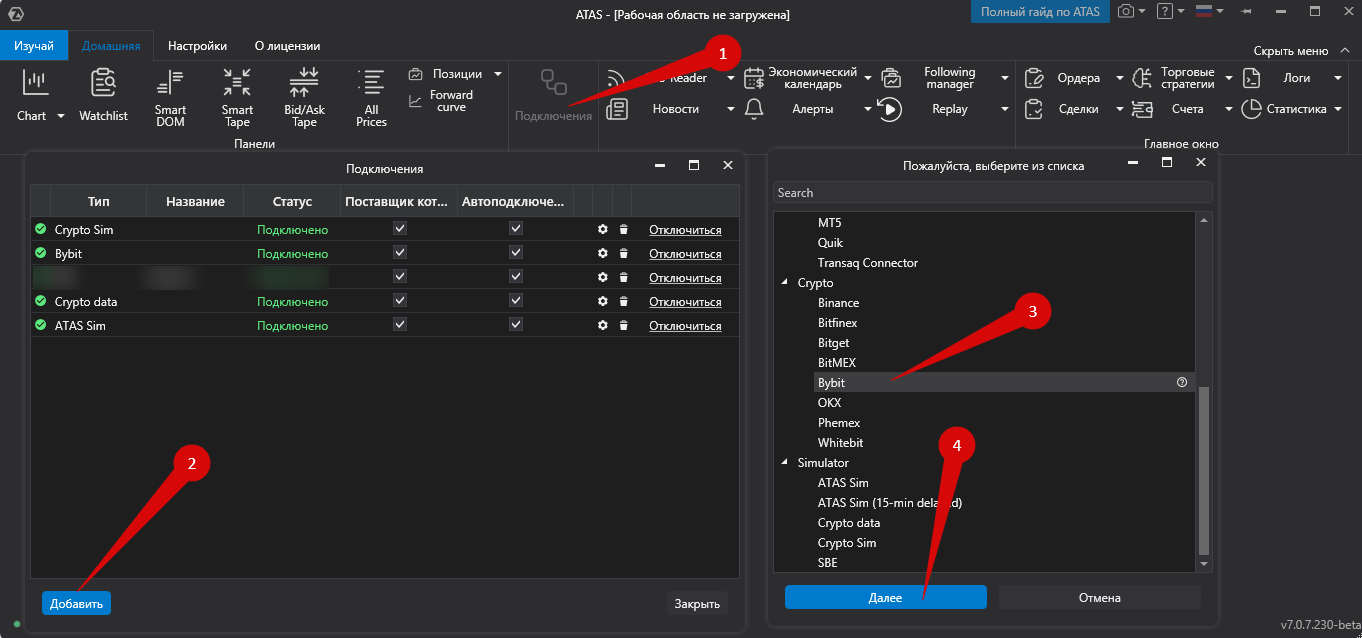Image resolution: width=1362 pixels, height=638 pixels.
Task: Collapse the Crypto tree group
Action: pyautogui.click(x=785, y=283)
